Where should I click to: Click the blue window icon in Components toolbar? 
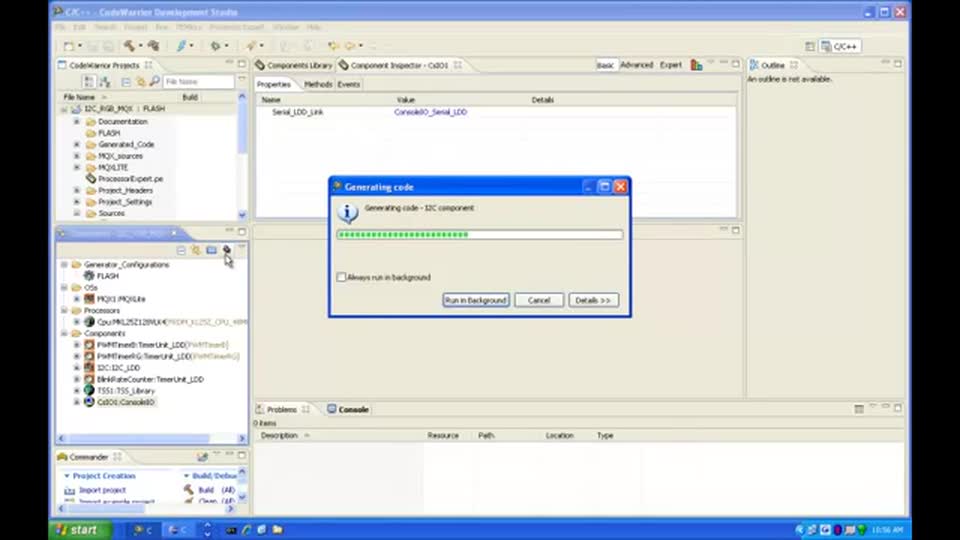coord(211,250)
